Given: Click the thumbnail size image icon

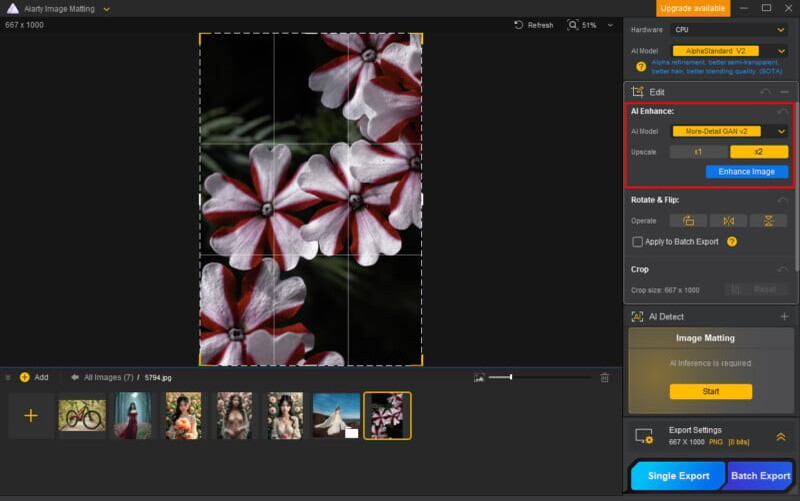Looking at the screenshot, I should [x=479, y=378].
